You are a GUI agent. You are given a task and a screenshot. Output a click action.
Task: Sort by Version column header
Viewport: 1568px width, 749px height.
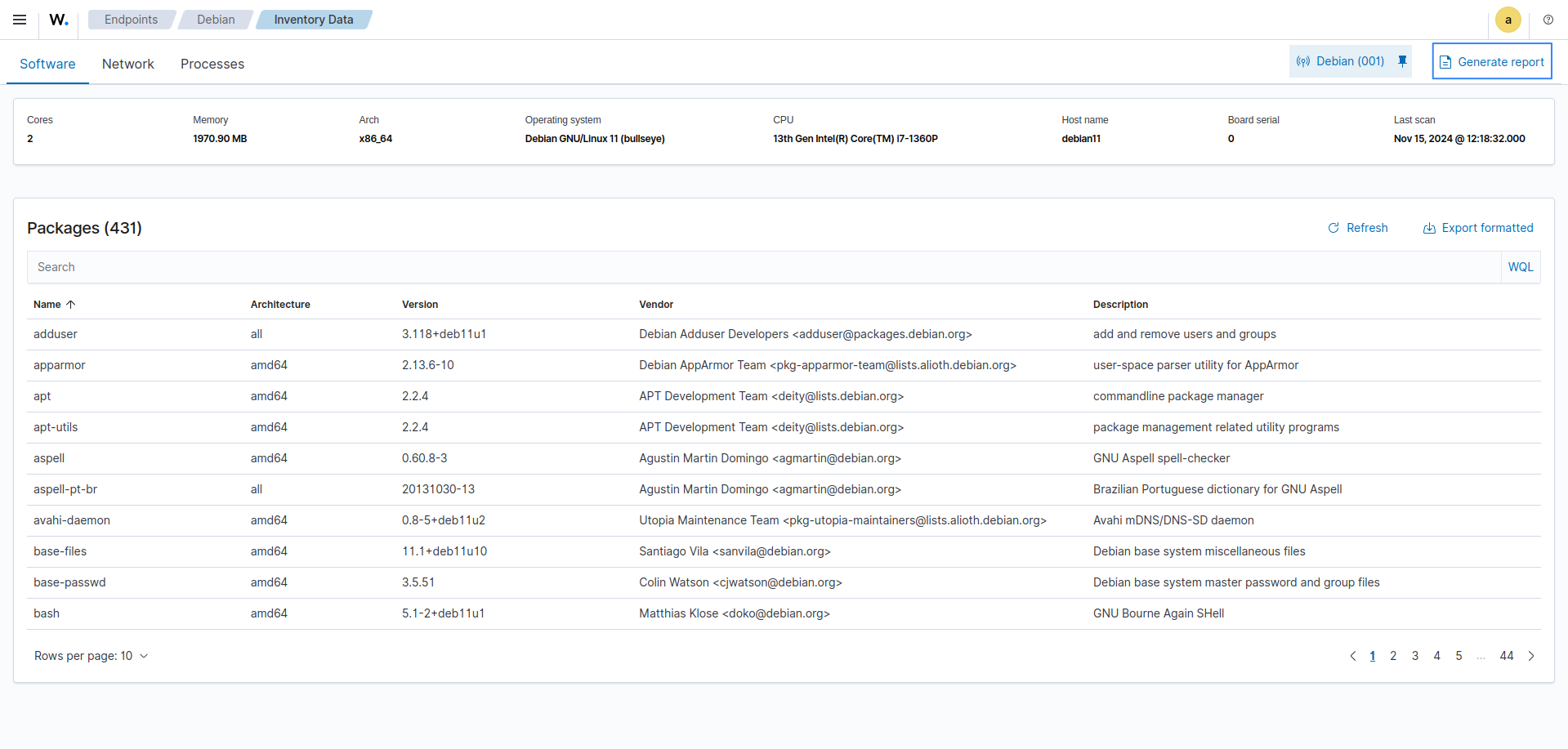point(420,305)
